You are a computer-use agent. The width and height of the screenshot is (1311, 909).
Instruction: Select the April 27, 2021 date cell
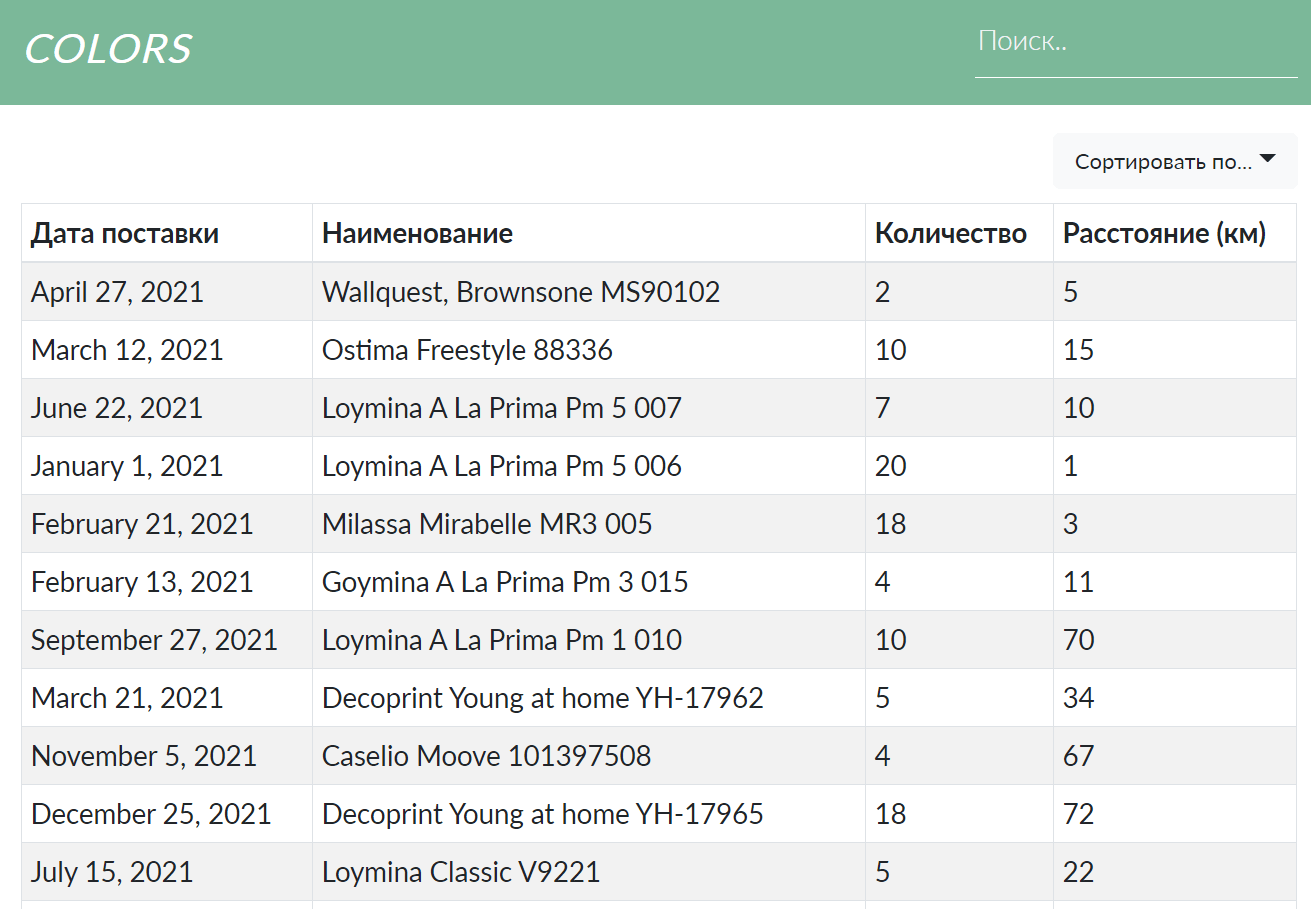coord(167,292)
